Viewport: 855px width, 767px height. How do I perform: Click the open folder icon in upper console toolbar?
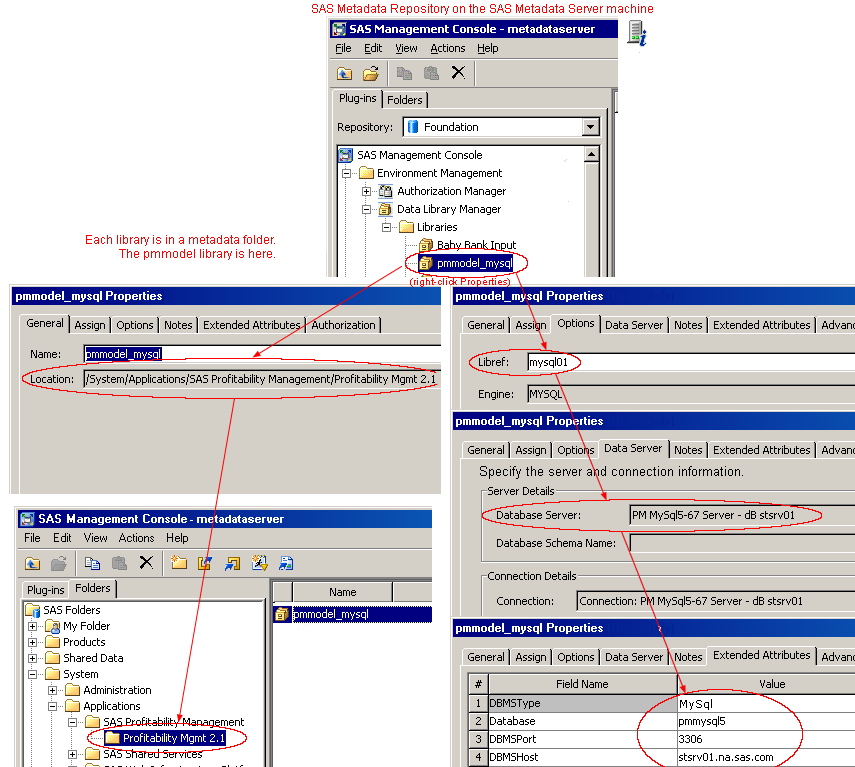pyautogui.click(x=371, y=73)
